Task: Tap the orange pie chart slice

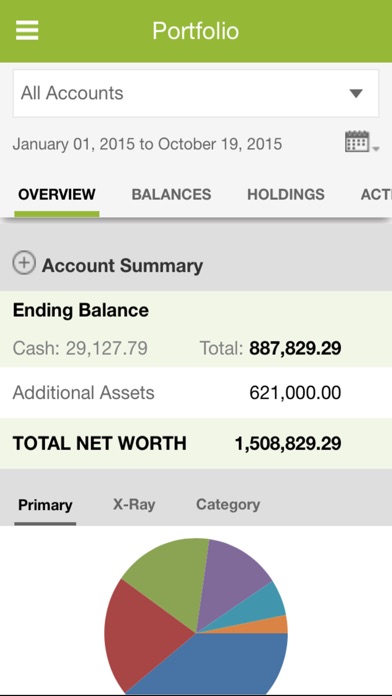Action: [x=275, y=625]
